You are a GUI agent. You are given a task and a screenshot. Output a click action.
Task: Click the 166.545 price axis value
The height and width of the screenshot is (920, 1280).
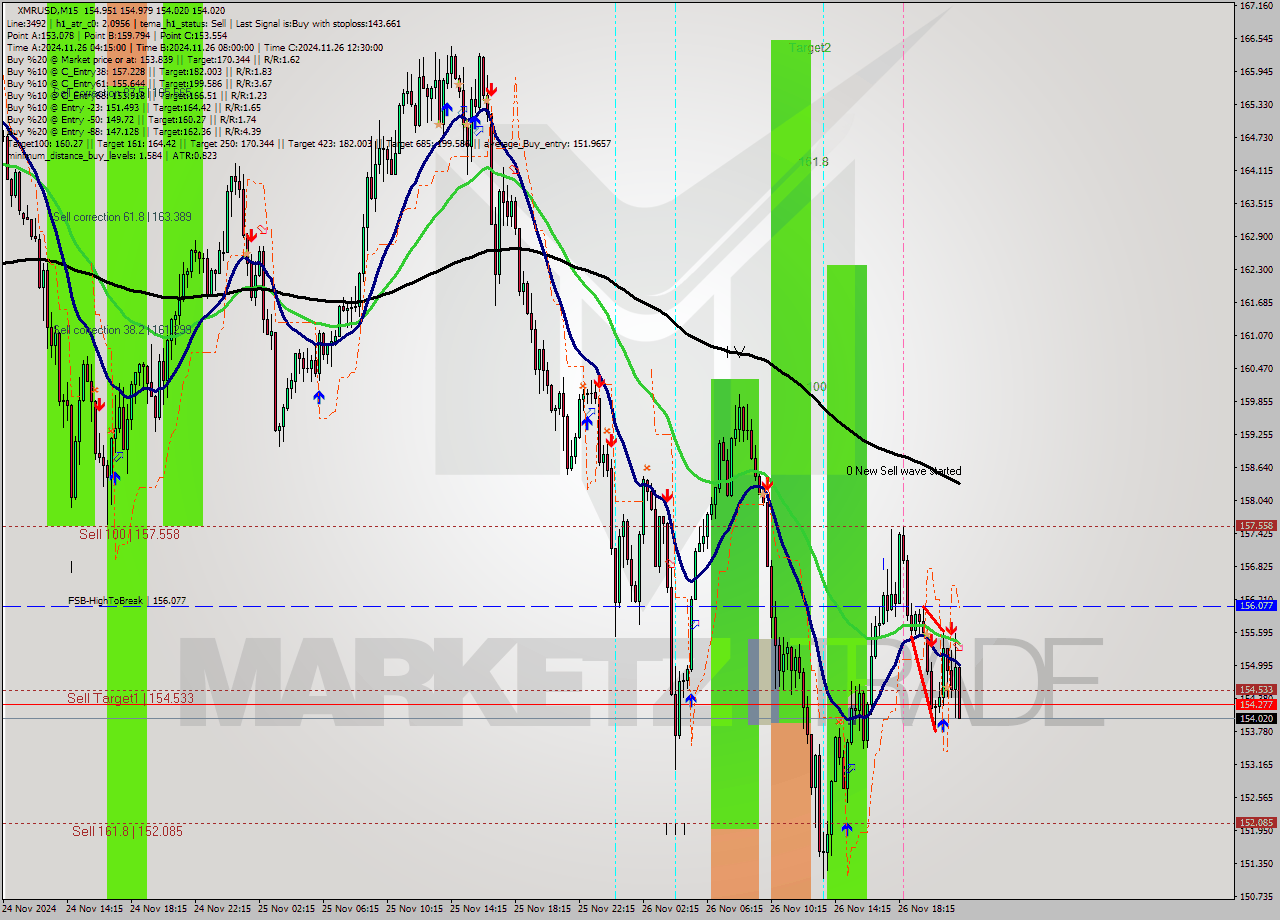coord(1256,39)
